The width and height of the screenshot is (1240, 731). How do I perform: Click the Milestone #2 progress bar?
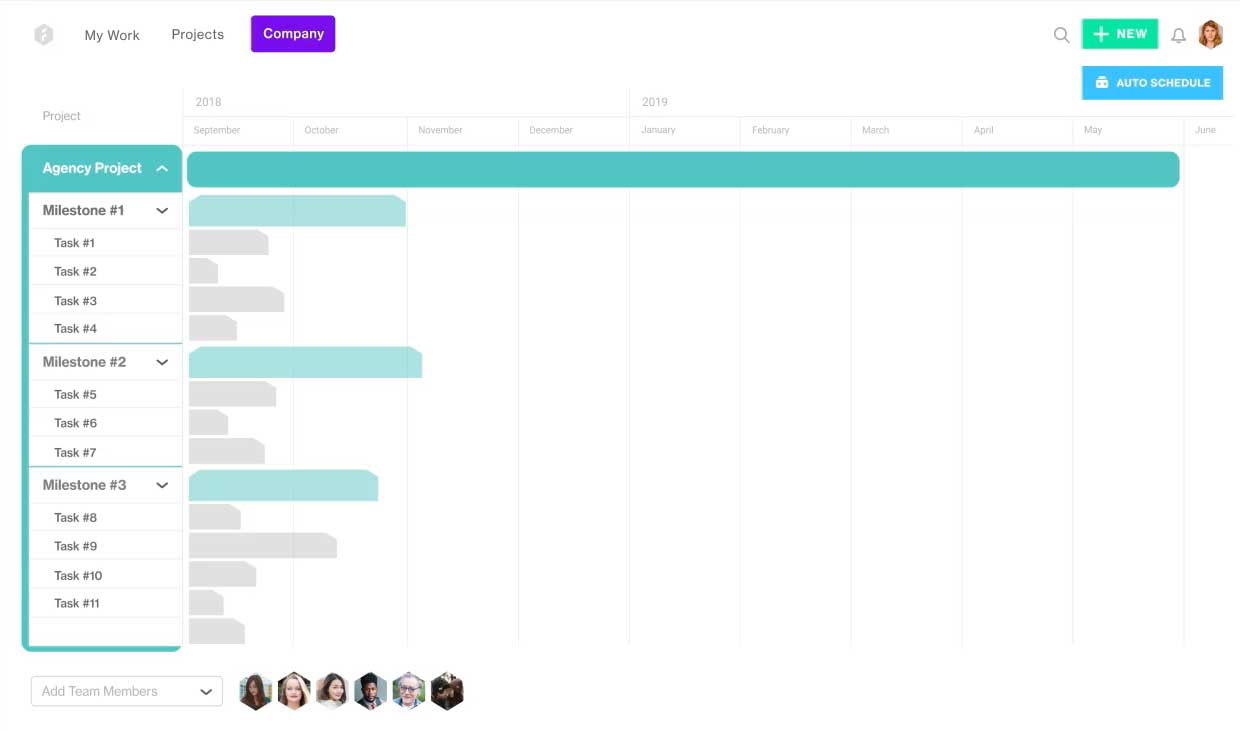point(305,362)
